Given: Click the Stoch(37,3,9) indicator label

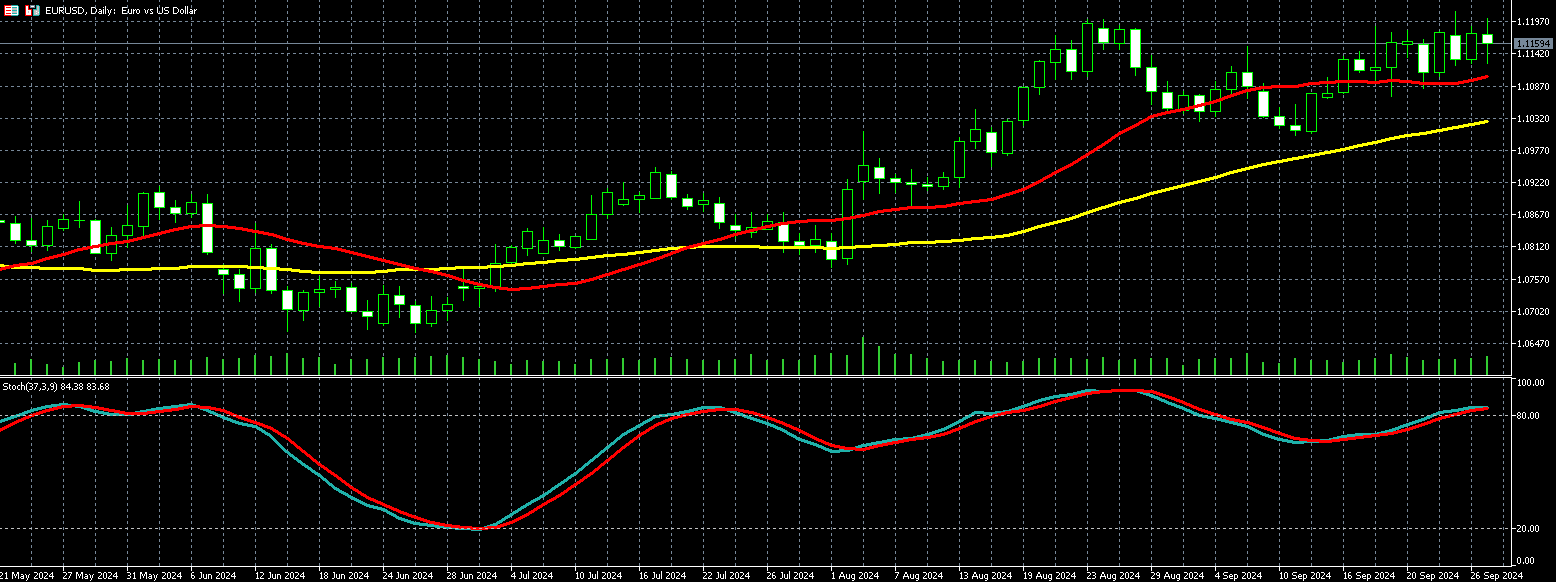Looking at the screenshot, I should pyautogui.click(x=56, y=386).
